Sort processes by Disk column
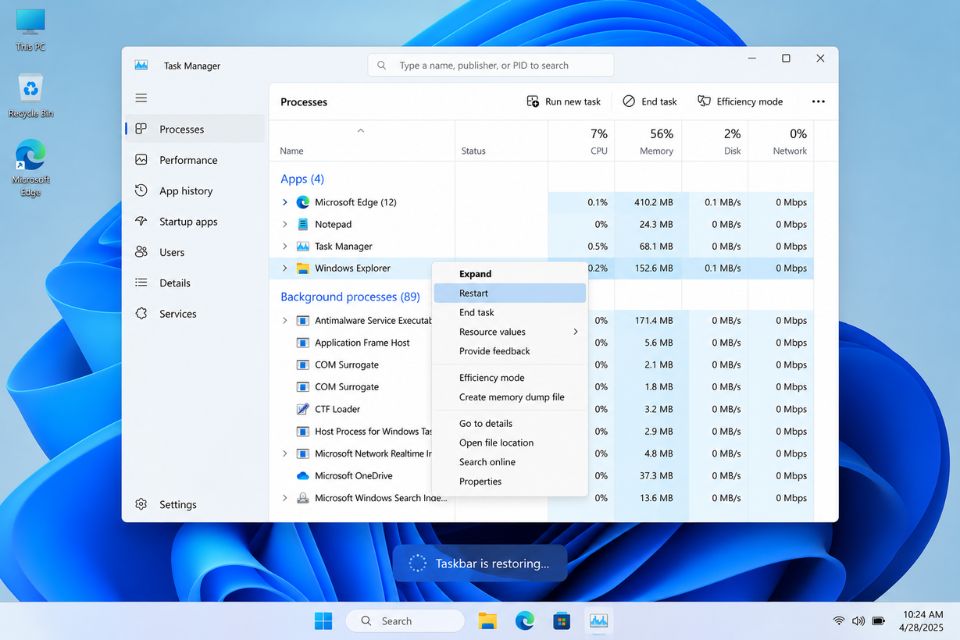The height and width of the screenshot is (640, 960). coord(715,141)
